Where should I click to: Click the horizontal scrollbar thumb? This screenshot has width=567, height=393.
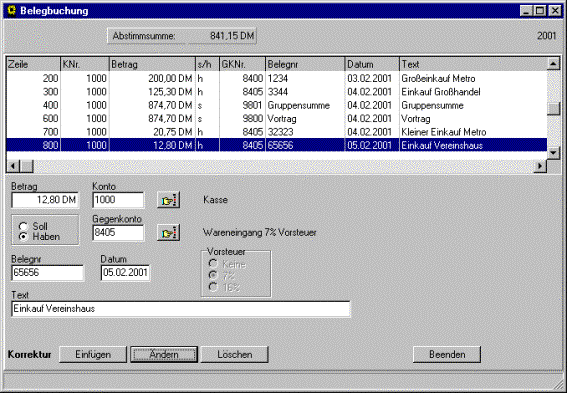(26, 166)
